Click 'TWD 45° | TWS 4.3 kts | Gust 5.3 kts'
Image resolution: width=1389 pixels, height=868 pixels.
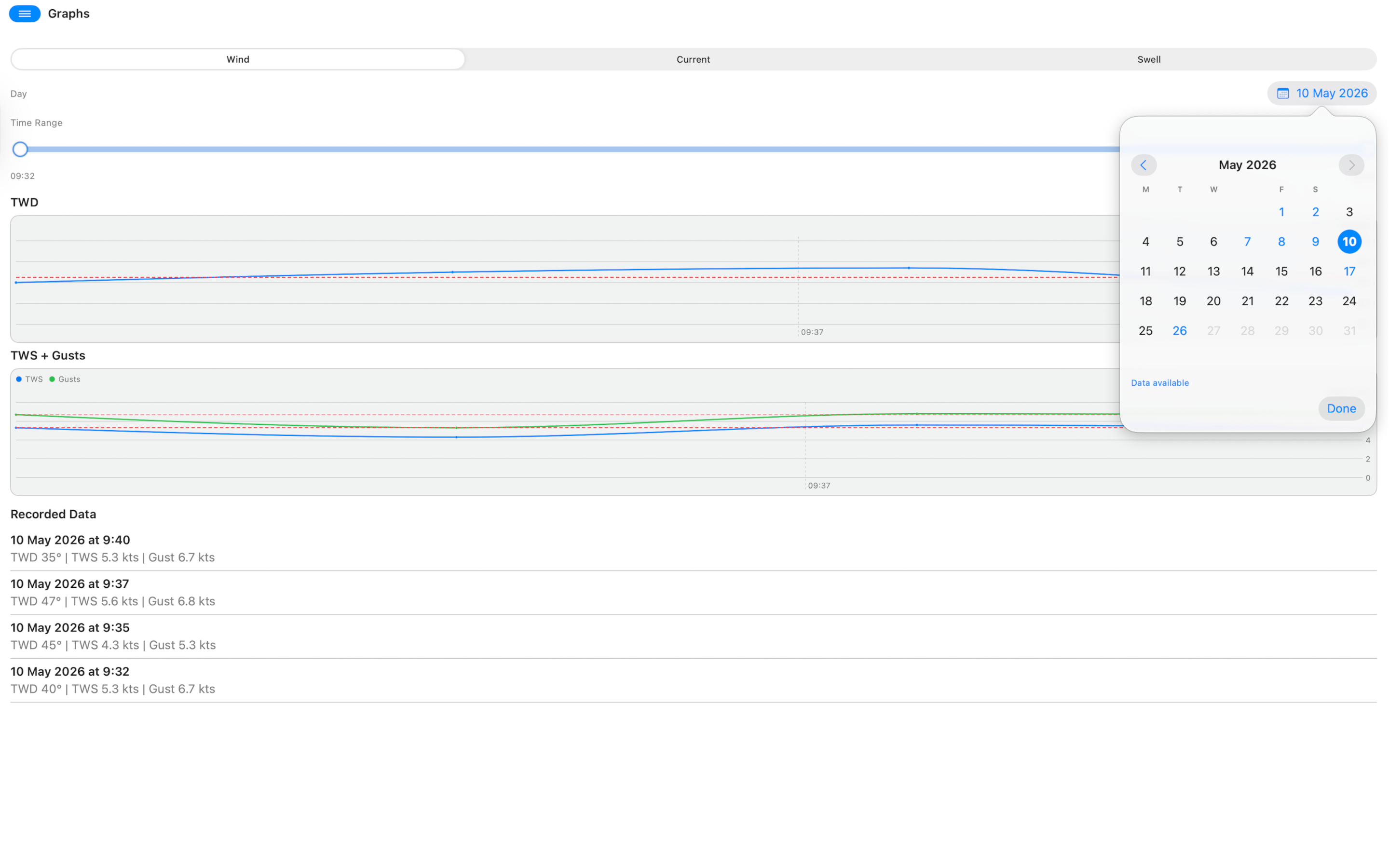113,645
